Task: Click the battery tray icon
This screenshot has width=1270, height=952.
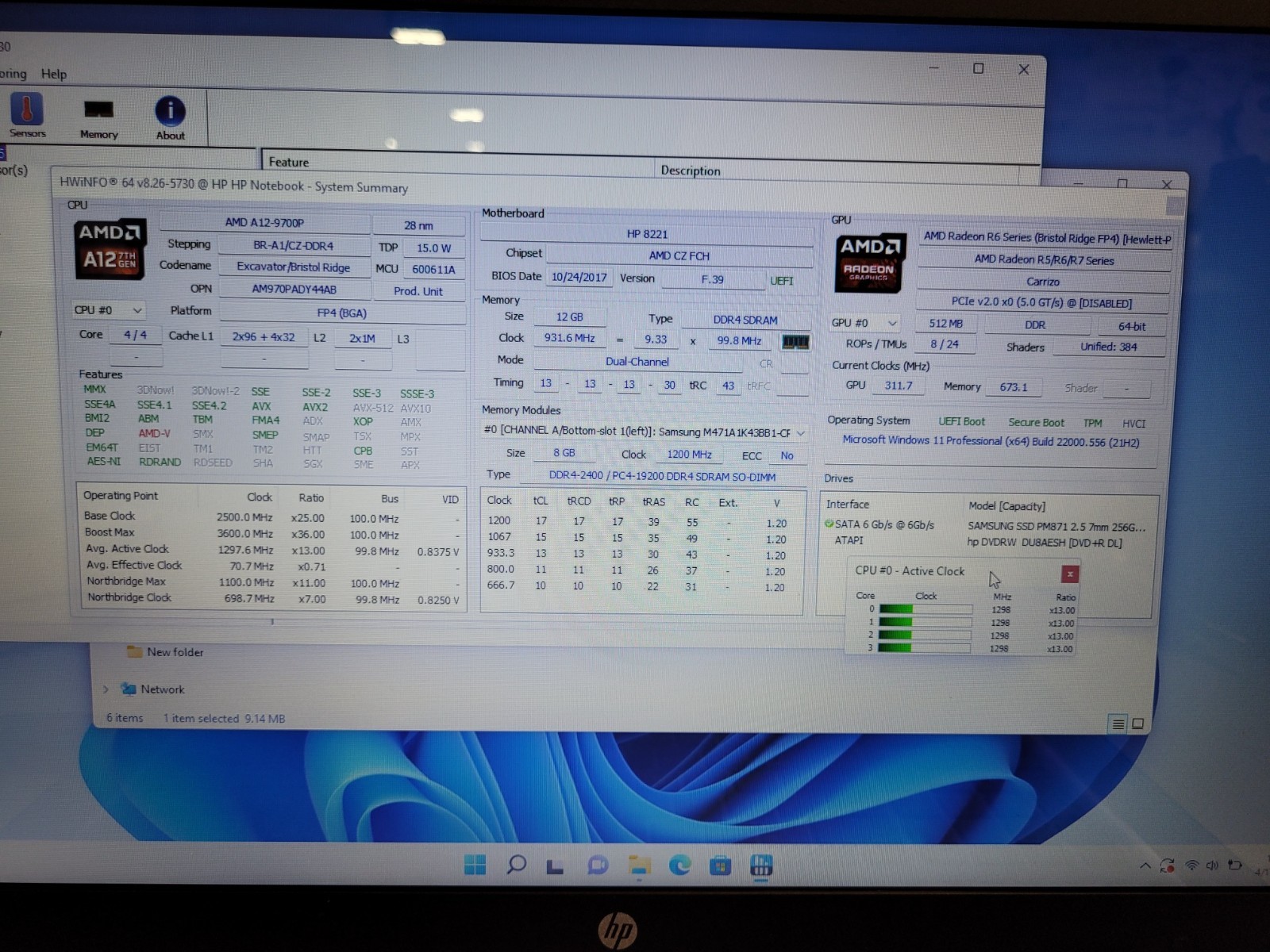Action: [1234, 865]
